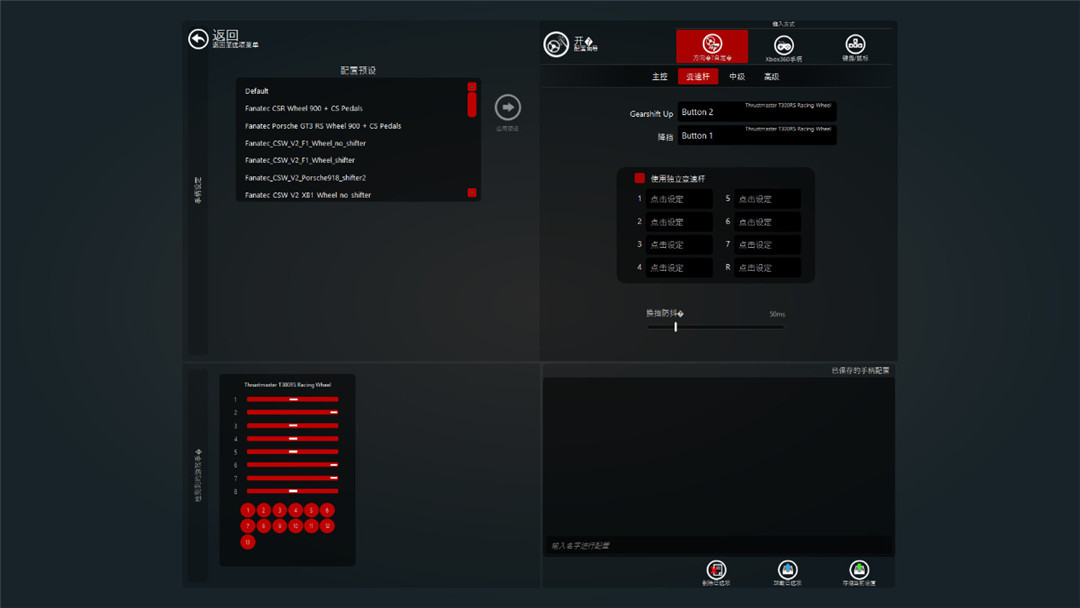Click the preset list scroll-down arrow
The image size is (1080, 608).
tap(472, 193)
